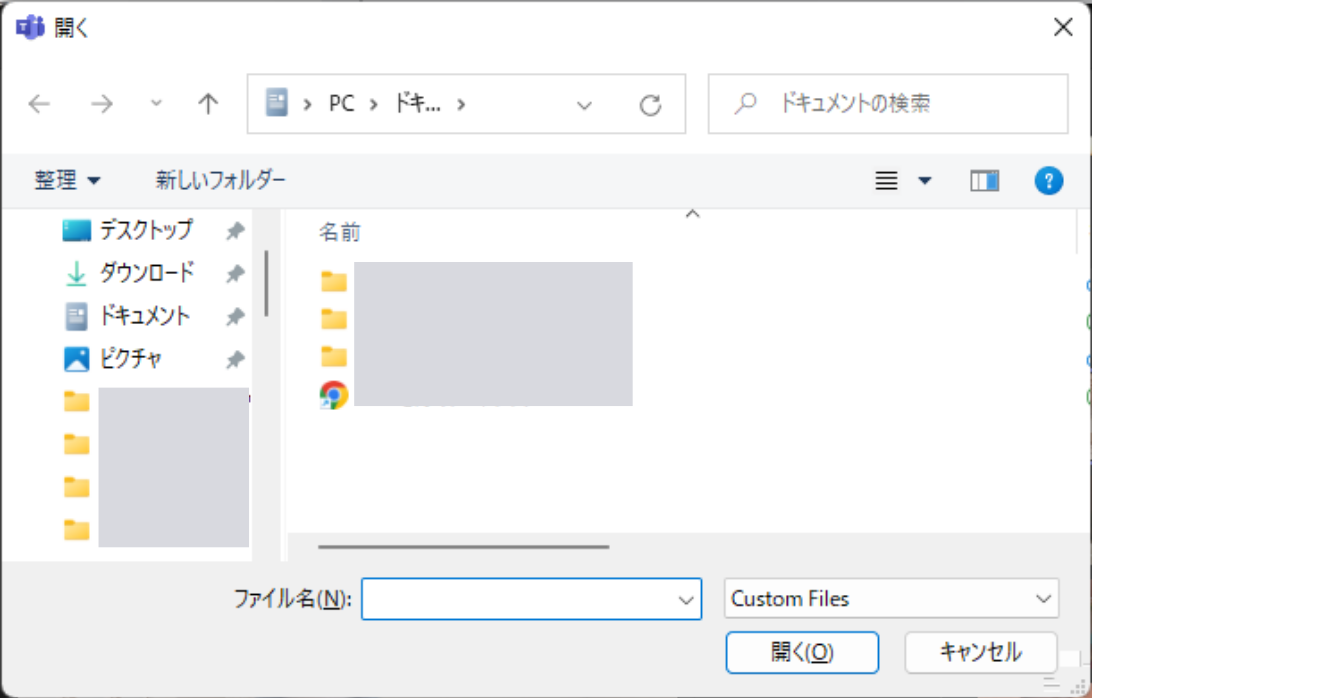Click the ドキュメントの検索 search box
Image resolution: width=1344 pixels, height=698 pixels.
tap(900, 104)
